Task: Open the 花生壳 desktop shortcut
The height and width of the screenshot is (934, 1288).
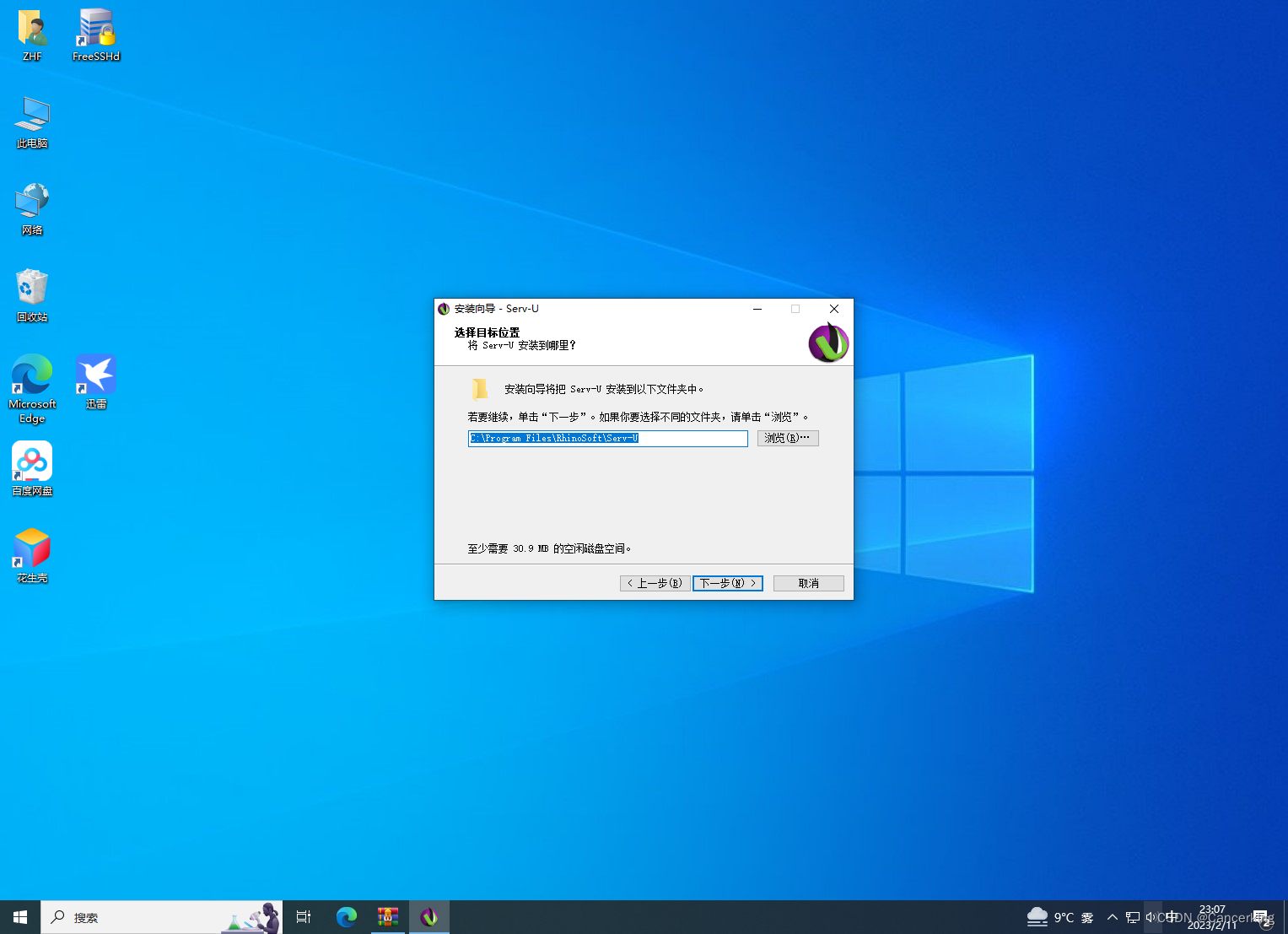Action: pos(32,556)
